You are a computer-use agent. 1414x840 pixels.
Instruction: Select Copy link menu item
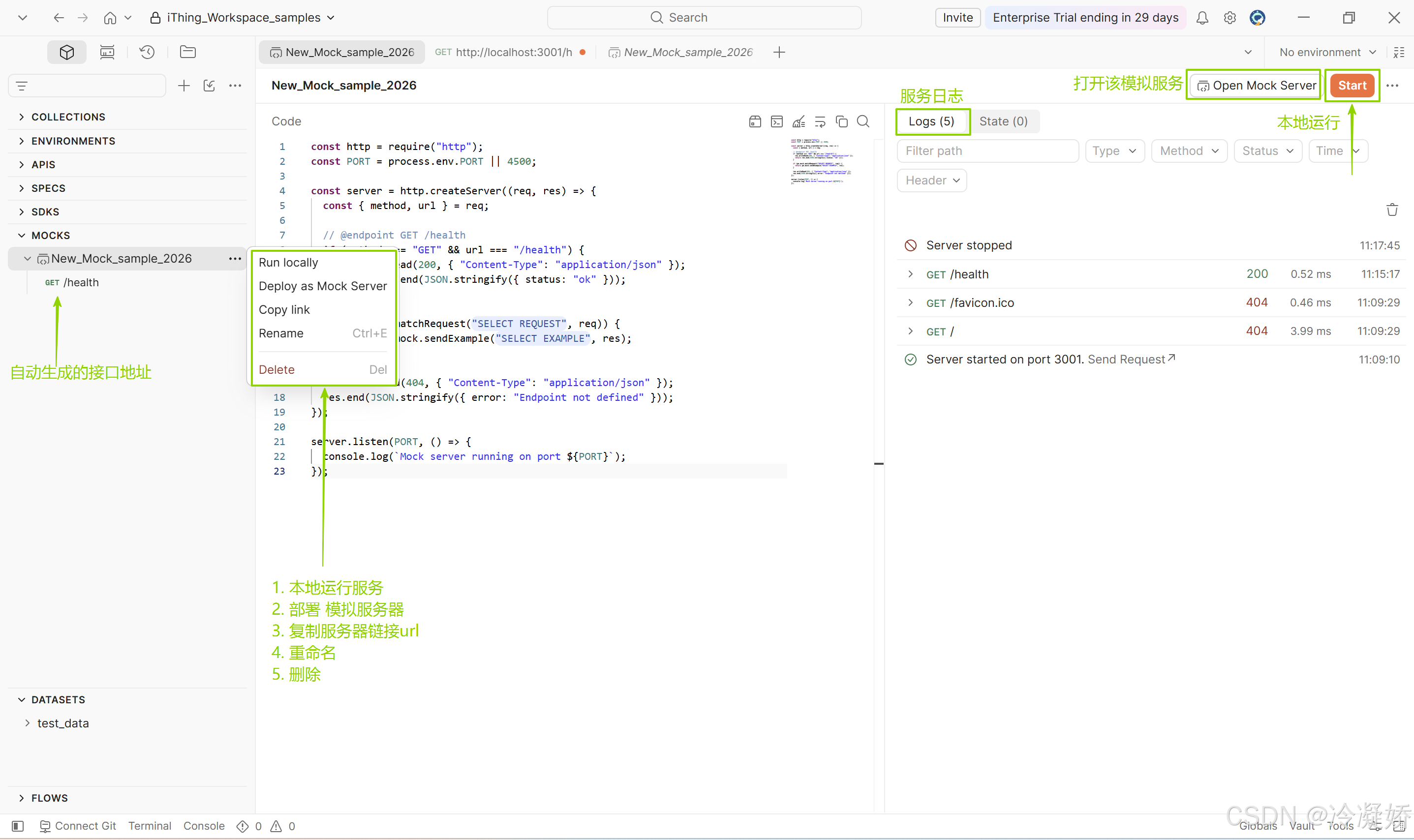point(323,310)
